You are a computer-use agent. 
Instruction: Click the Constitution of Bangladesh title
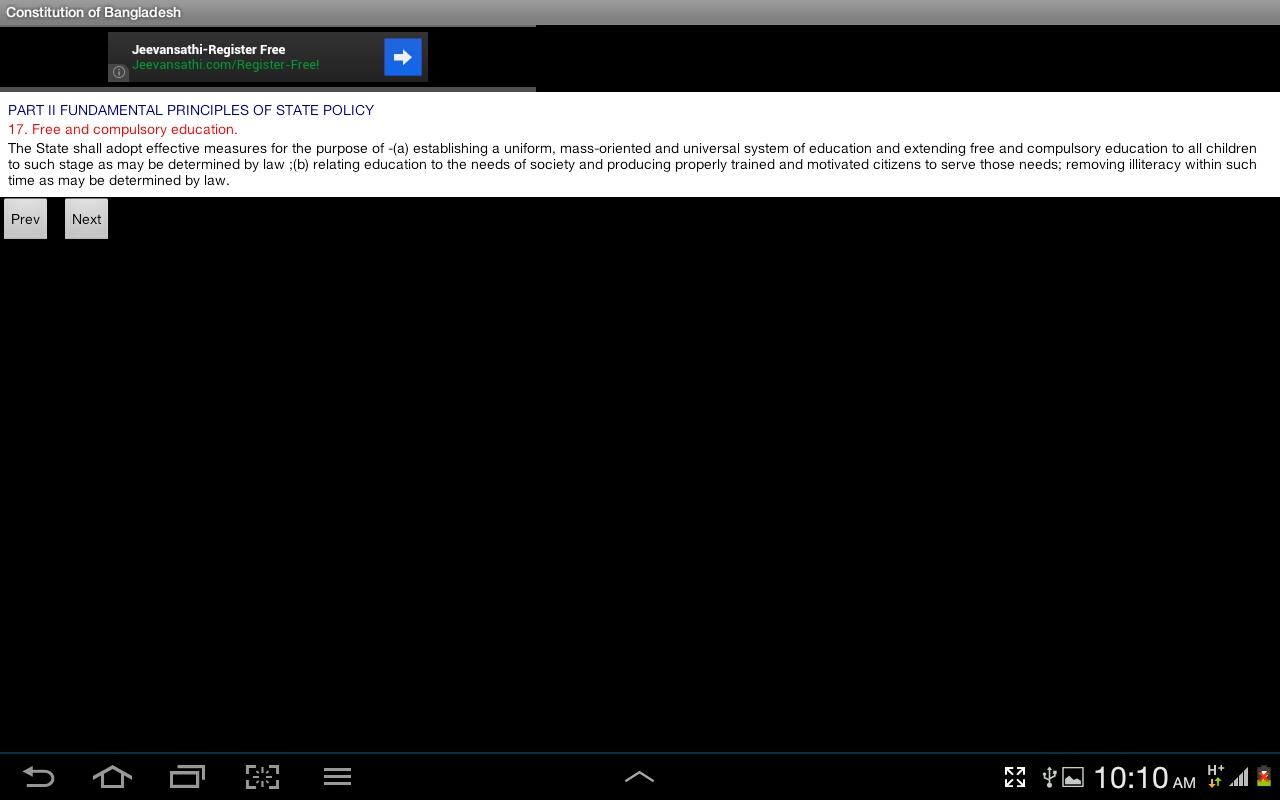pos(93,12)
